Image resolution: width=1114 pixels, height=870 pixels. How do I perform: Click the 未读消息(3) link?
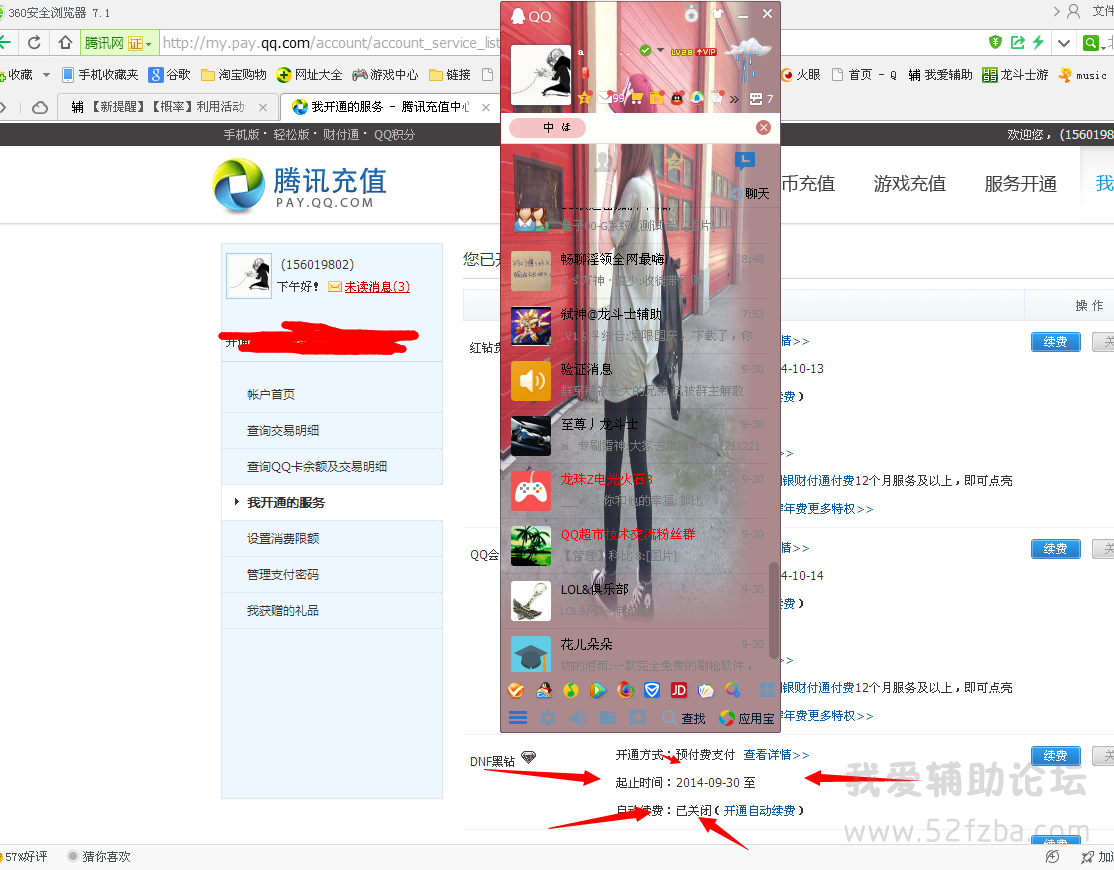[377, 287]
